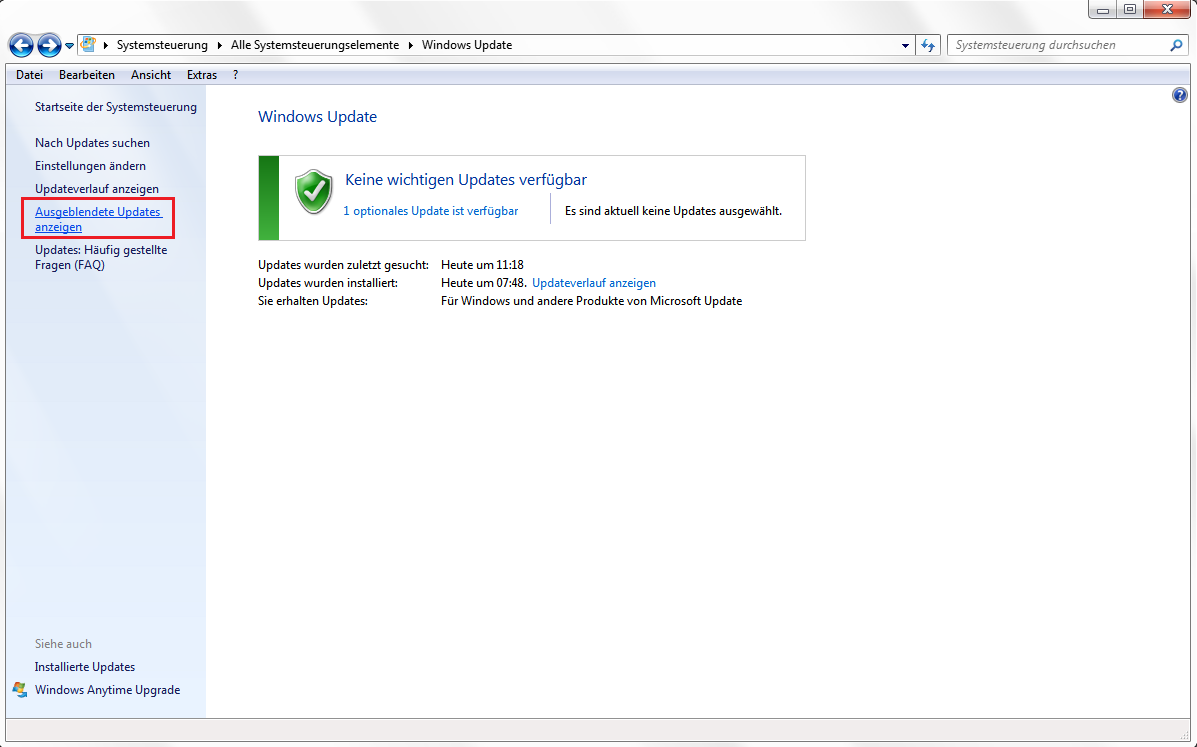Click Updateverlauf anzeigen next to install time
Image resolution: width=1197 pixels, height=747 pixels.
594,283
